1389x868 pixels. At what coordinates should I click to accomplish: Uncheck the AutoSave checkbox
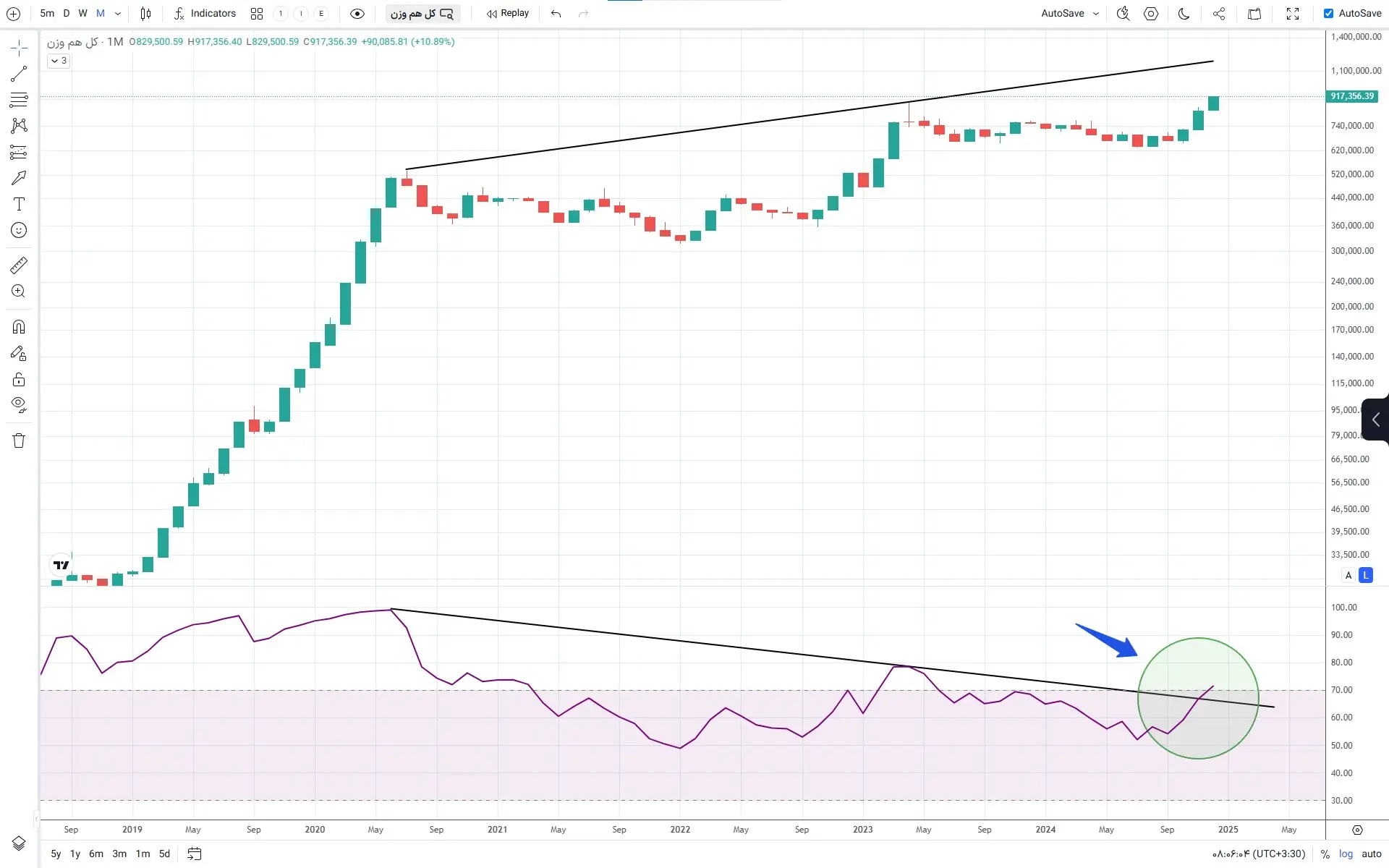point(1328,14)
